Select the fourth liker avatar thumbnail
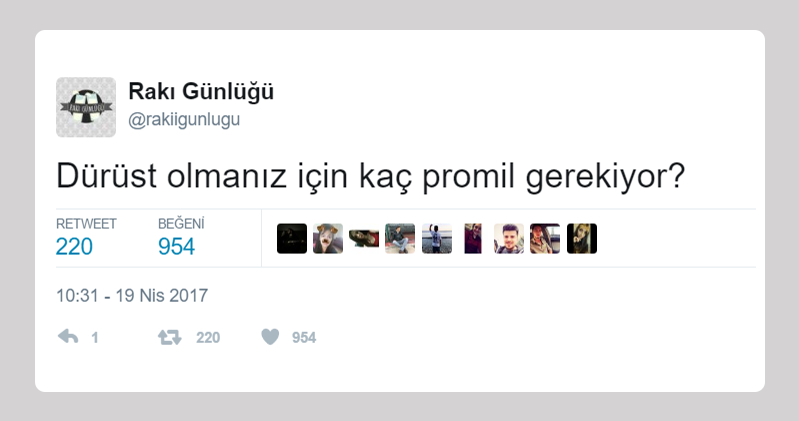Viewport: 799px width, 421px height. pyautogui.click(x=400, y=239)
